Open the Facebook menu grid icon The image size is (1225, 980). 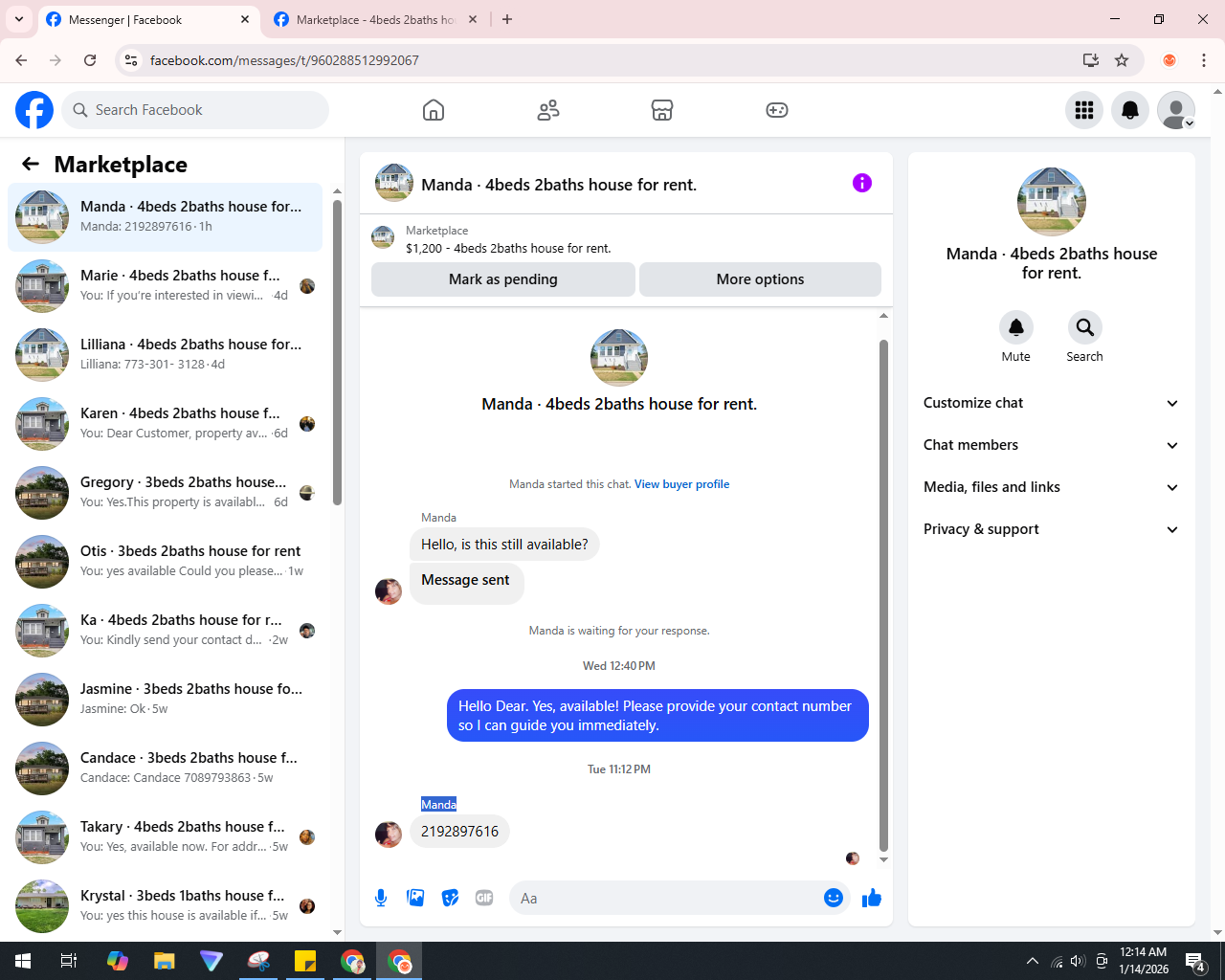[1084, 110]
